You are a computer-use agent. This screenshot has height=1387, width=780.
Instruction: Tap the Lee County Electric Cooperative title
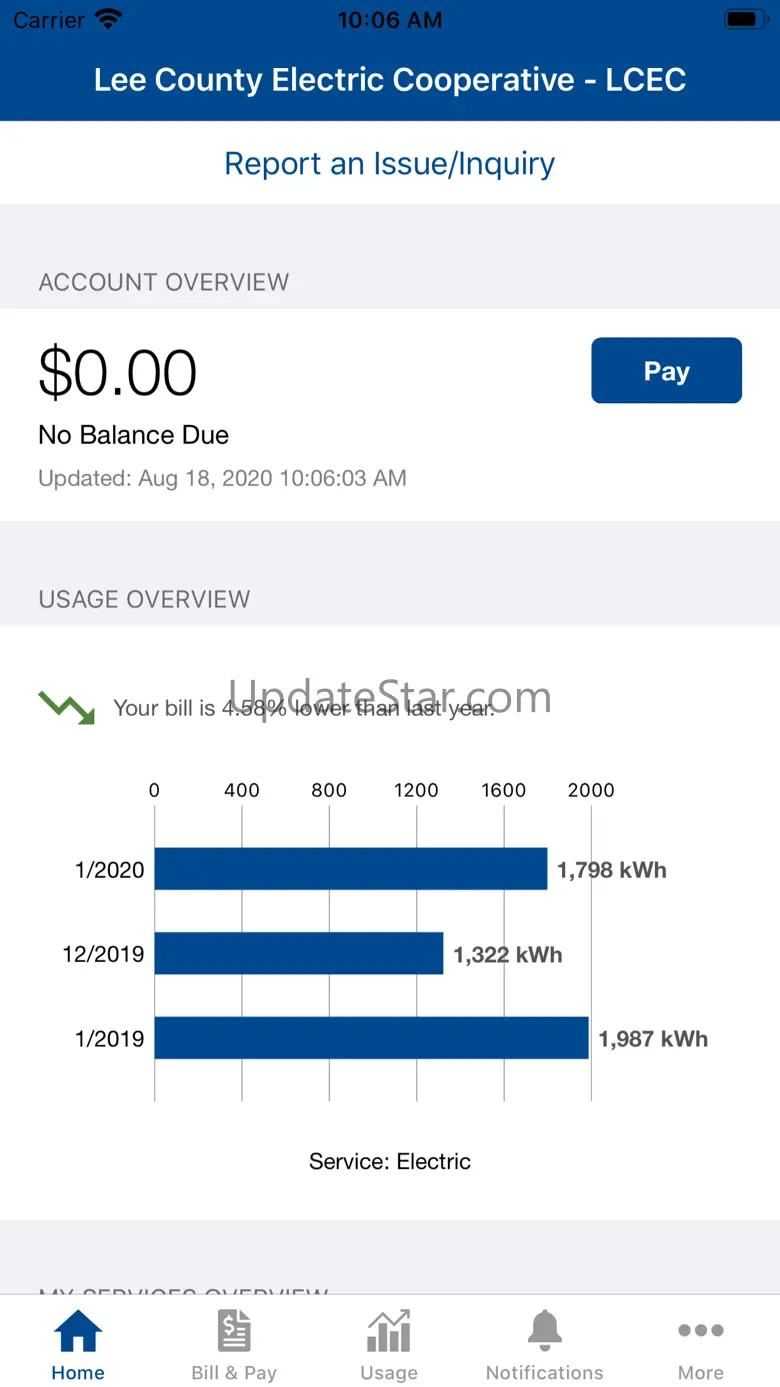pos(389,80)
